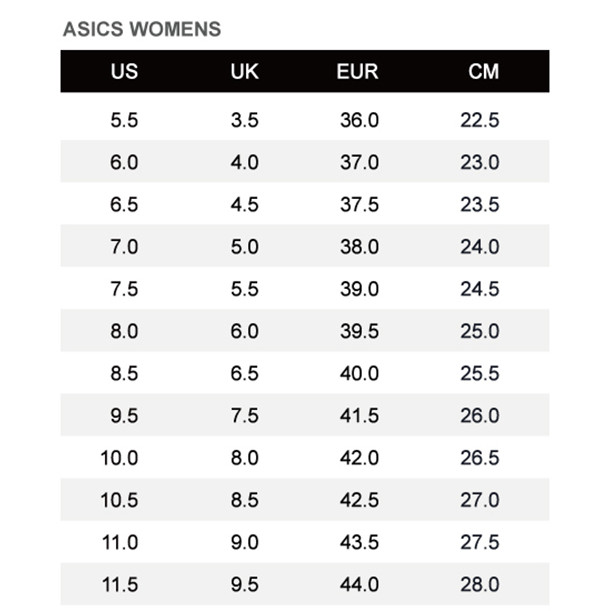Click EUR size 39.5 cell

click(359, 331)
